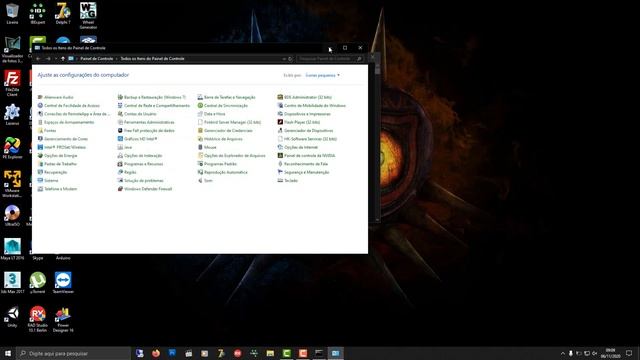
Task: Expand the address bar history dropdown
Action: 284,59
